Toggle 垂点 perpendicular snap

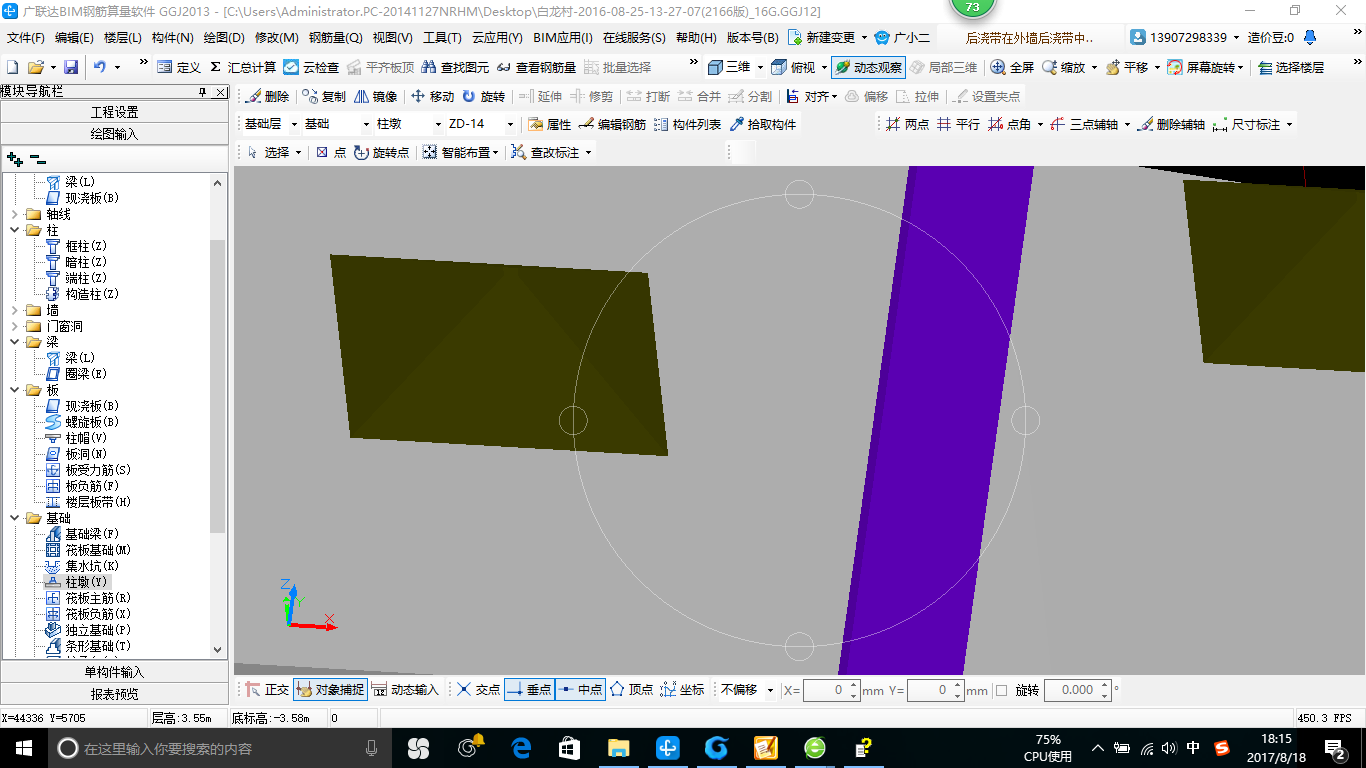529,690
